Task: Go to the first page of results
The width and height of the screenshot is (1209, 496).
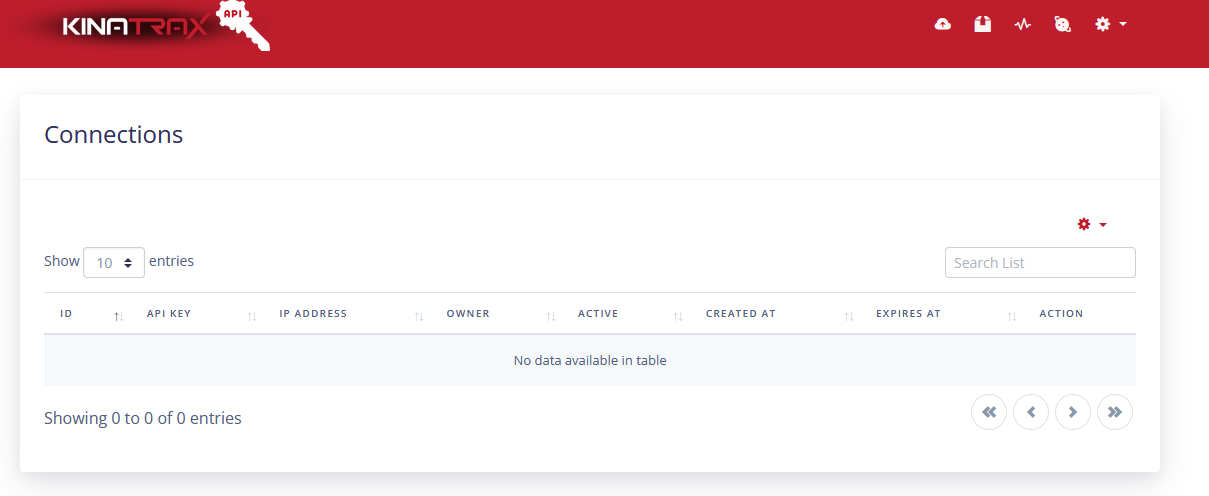Action: (988, 412)
